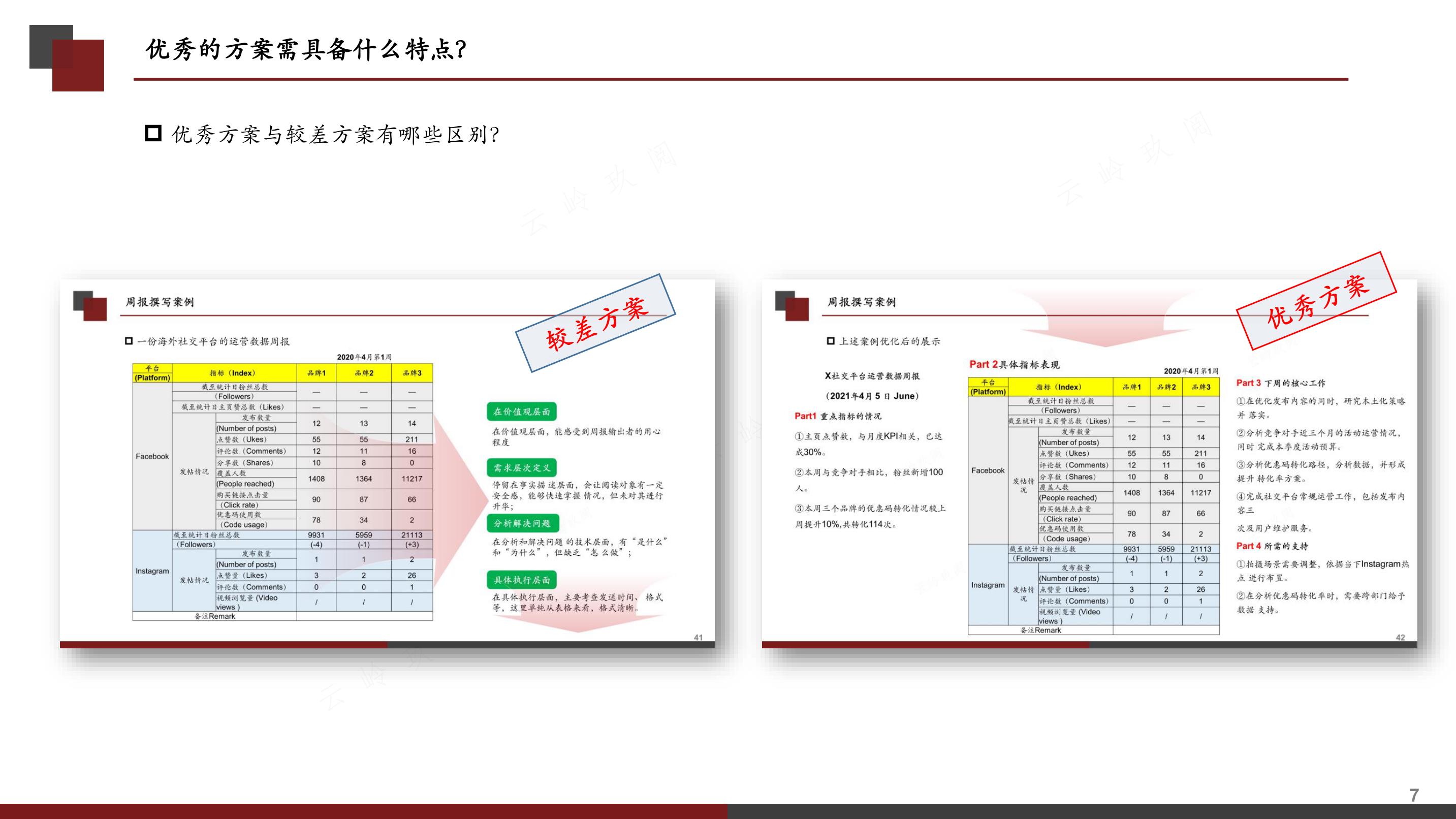Screen dimensions: 1456x819
Task: Click the text 上述案例优化后的展示
Action: coord(889,341)
